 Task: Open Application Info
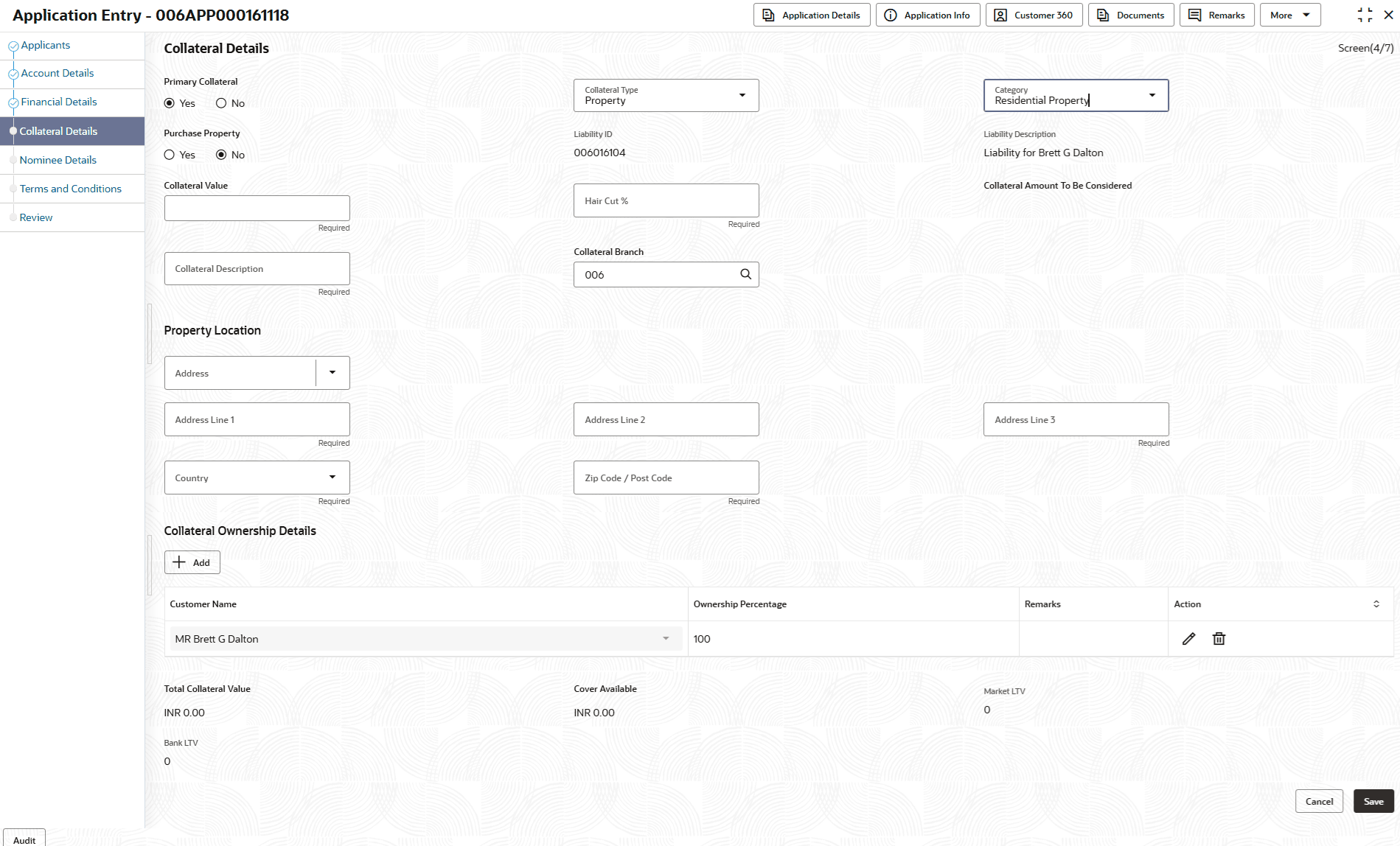(x=927, y=15)
